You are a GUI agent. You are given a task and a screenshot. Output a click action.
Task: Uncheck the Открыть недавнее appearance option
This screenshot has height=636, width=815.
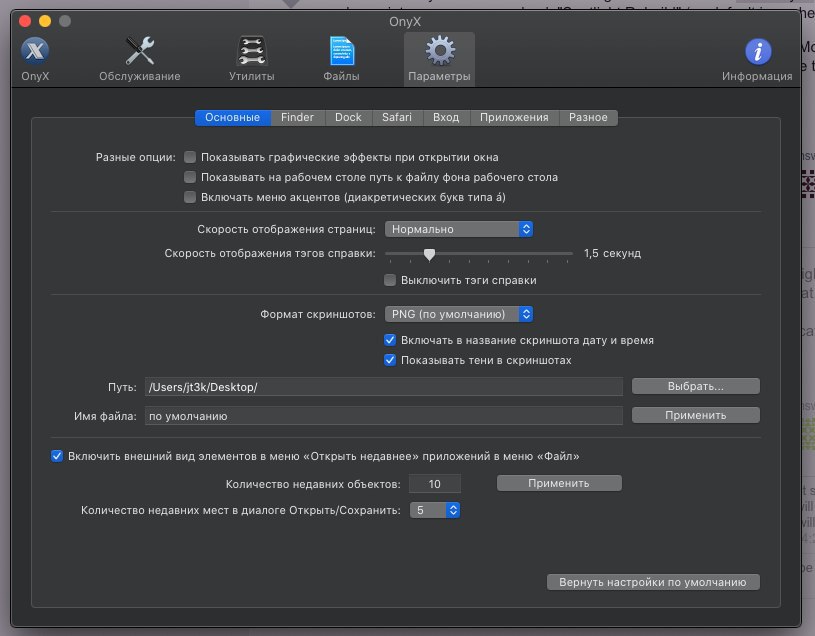(x=57, y=456)
